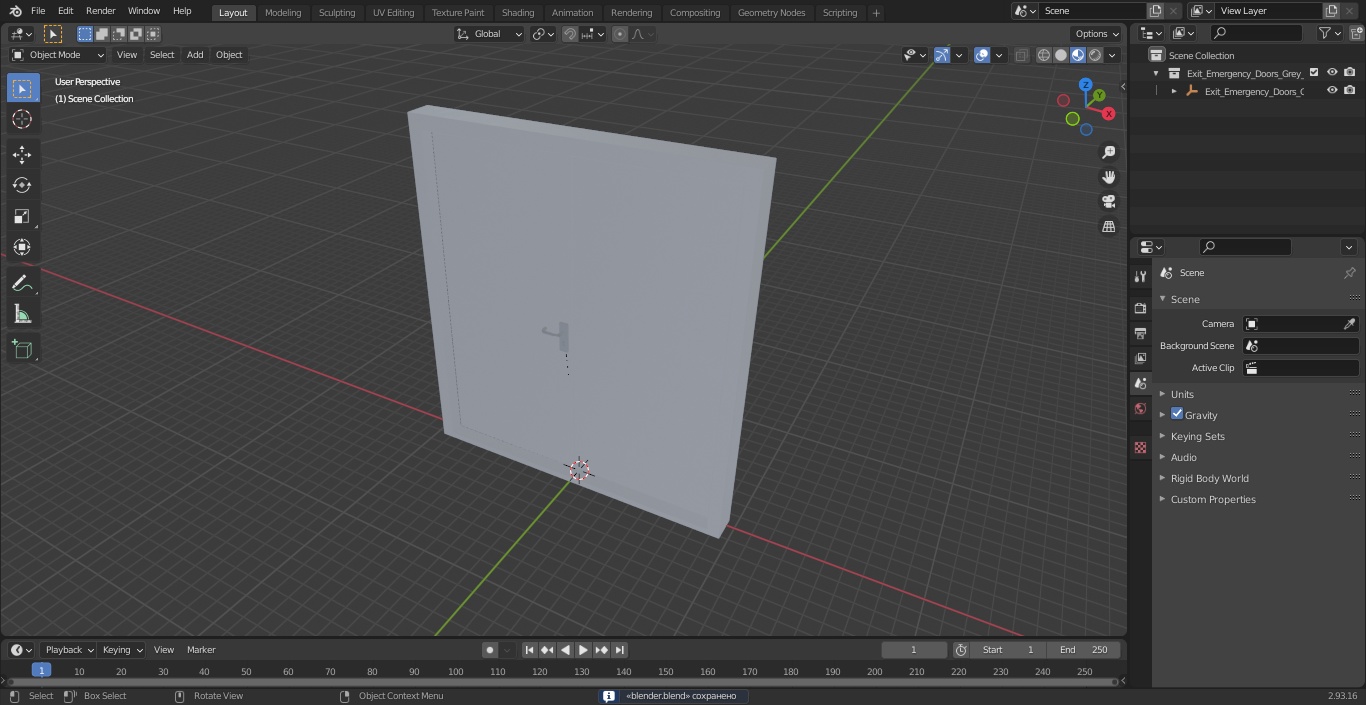Open the viewport Options dropdown
This screenshot has width=1366, height=705.
(x=1097, y=34)
